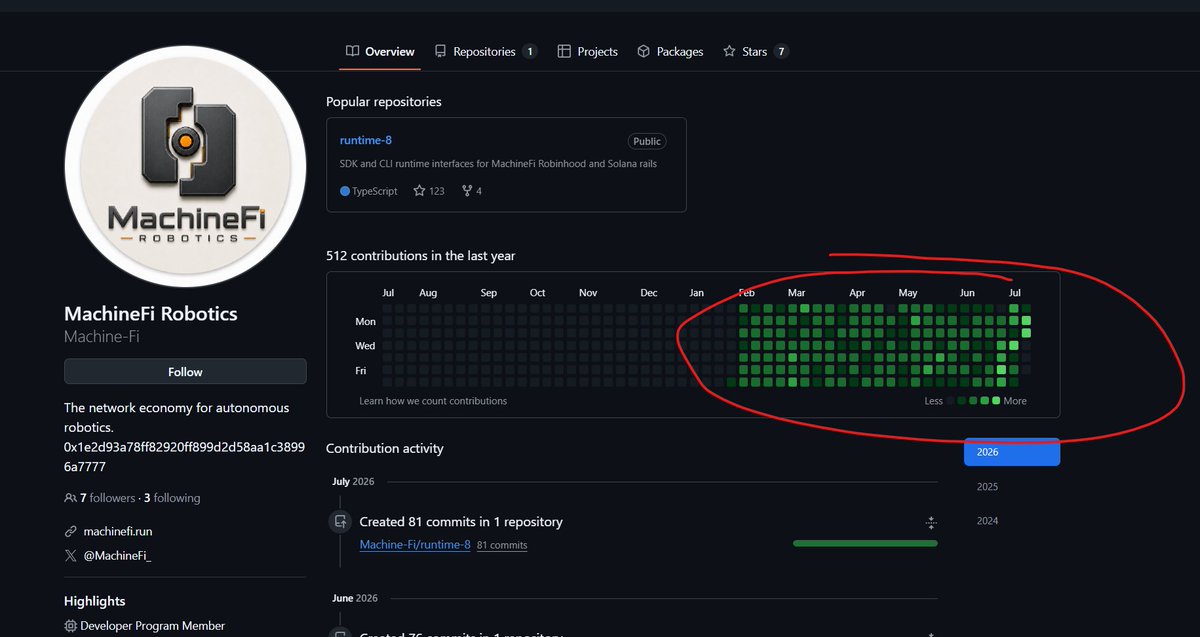1200x637 pixels.
Task: Open the Projects tab
Action: [588, 51]
